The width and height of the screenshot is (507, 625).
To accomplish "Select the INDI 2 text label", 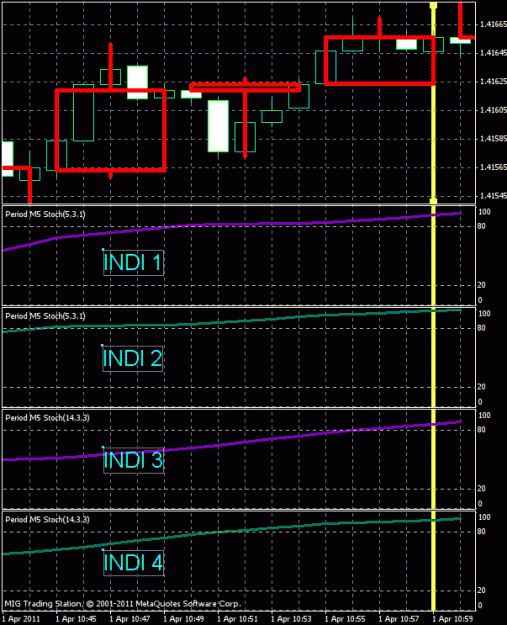I will 132,358.
